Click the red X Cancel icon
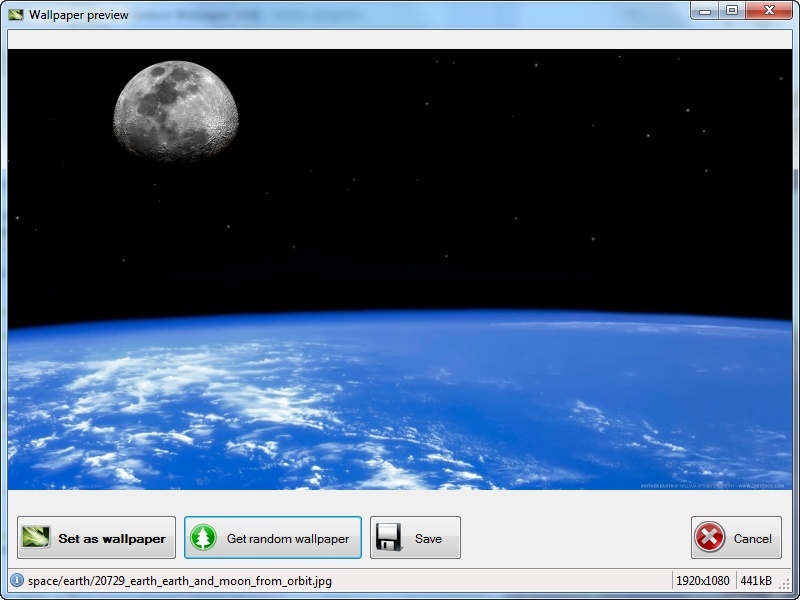 tap(709, 538)
